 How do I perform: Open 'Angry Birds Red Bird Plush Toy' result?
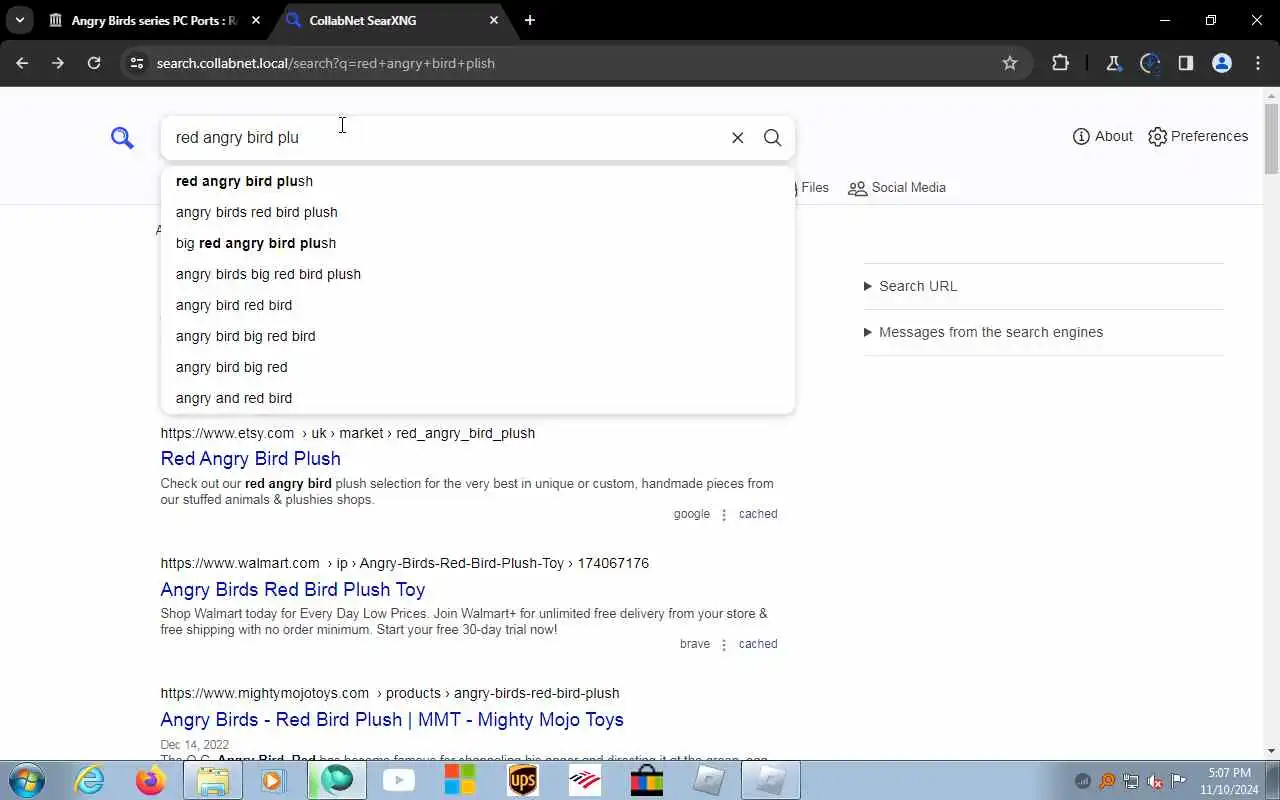pos(293,589)
